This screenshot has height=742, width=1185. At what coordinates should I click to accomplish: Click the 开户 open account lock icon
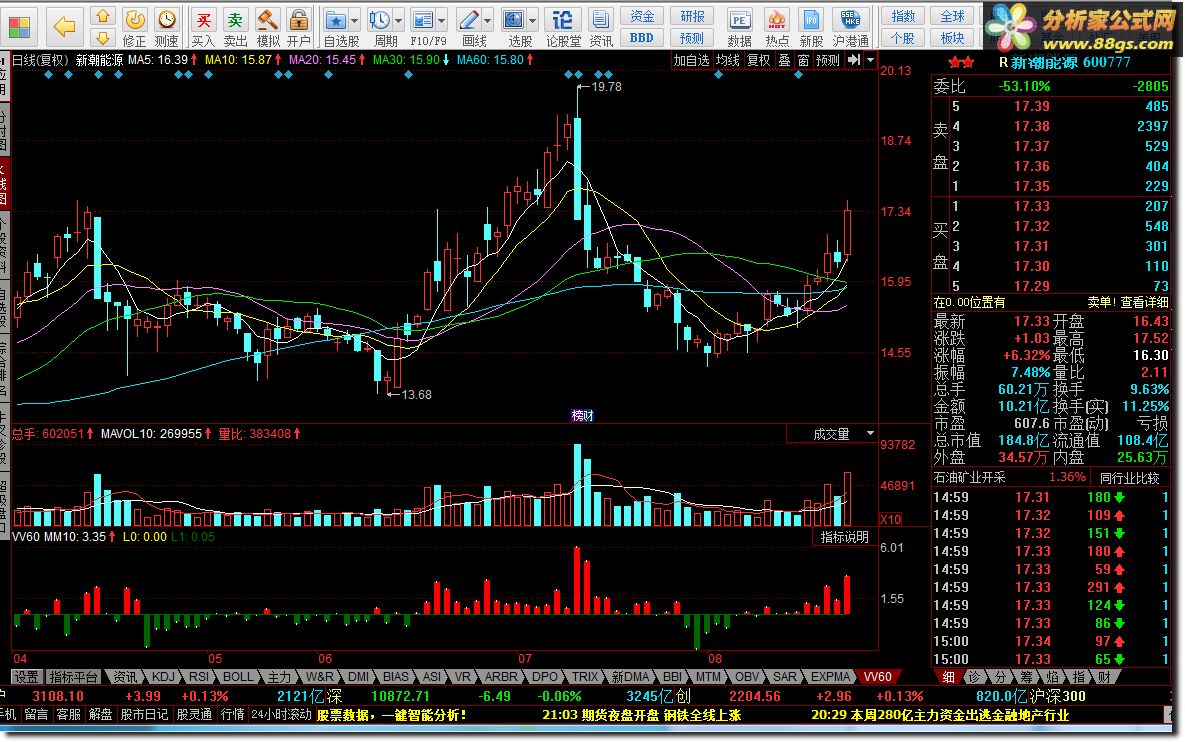coord(299,27)
